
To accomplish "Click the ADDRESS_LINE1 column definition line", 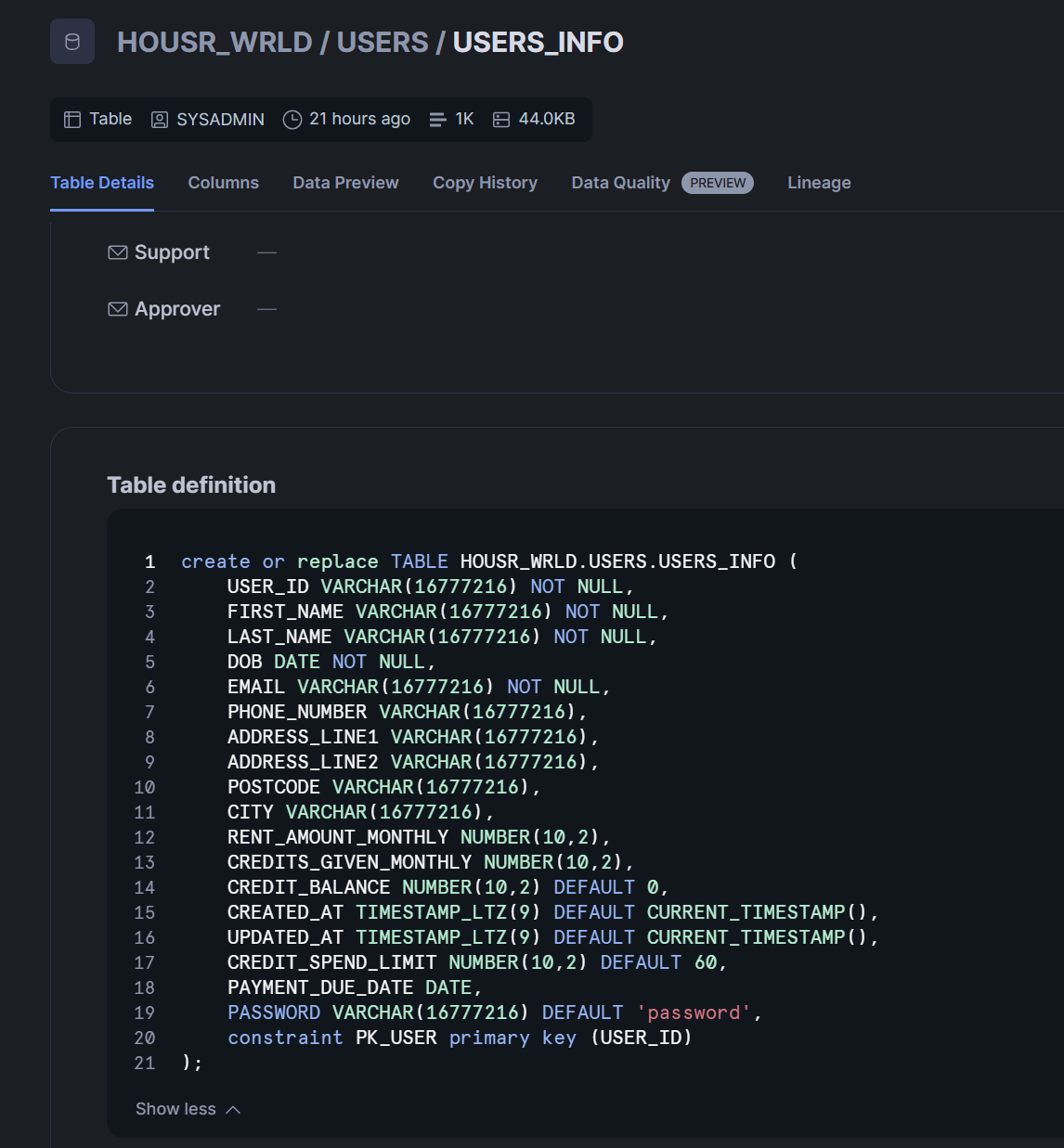I will coord(413,737).
